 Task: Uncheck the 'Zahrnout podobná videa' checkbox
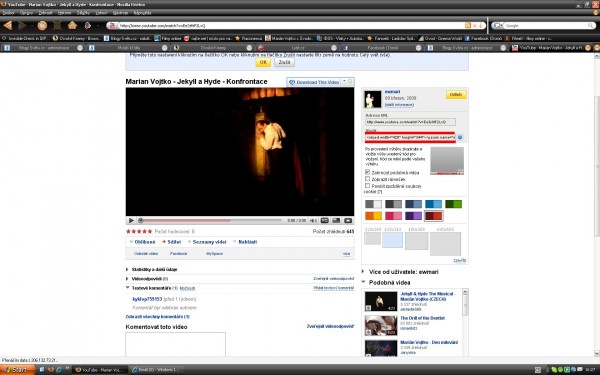pyautogui.click(x=367, y=172)
